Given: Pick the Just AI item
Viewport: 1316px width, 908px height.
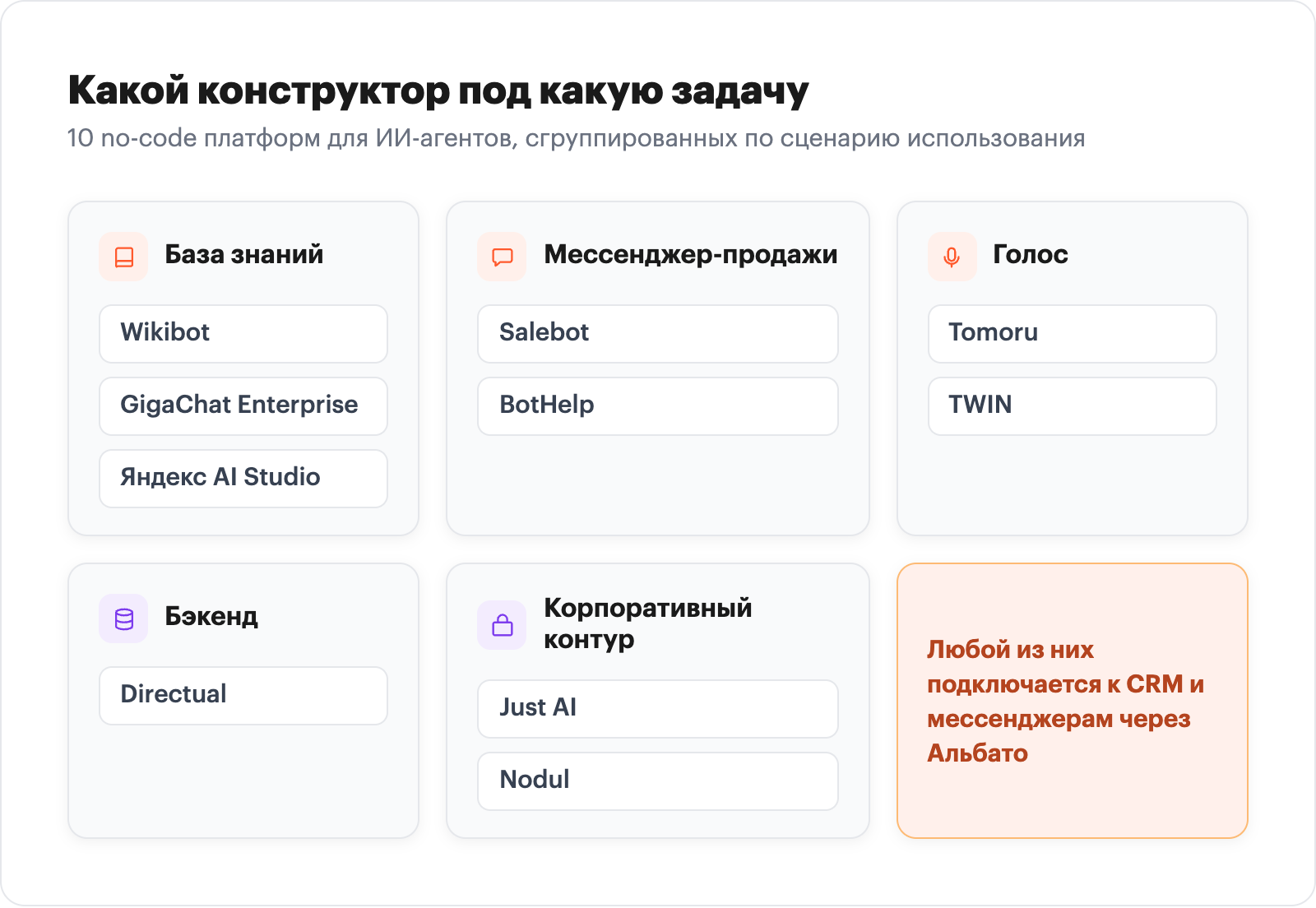Looking at the screenshot, I should tap(658, 708).
